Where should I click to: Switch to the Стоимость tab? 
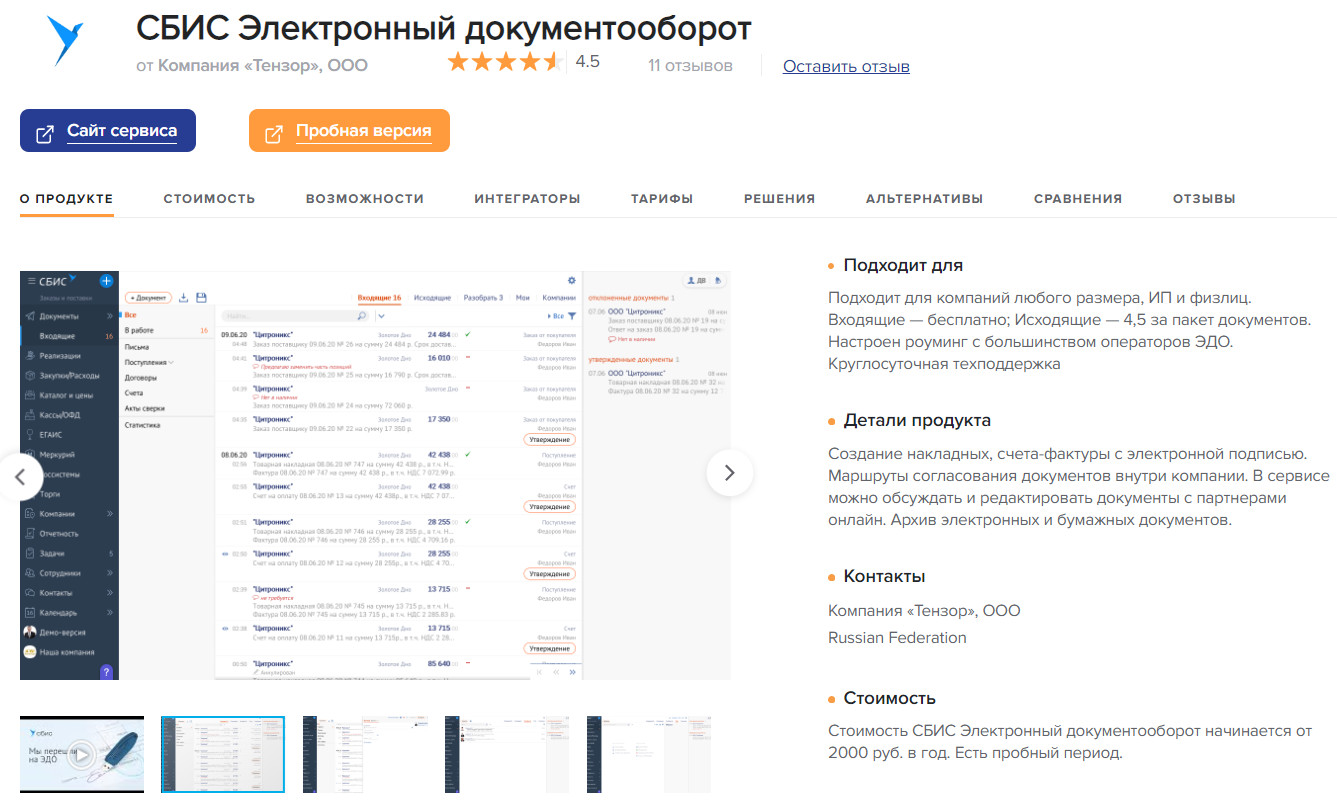210,199
